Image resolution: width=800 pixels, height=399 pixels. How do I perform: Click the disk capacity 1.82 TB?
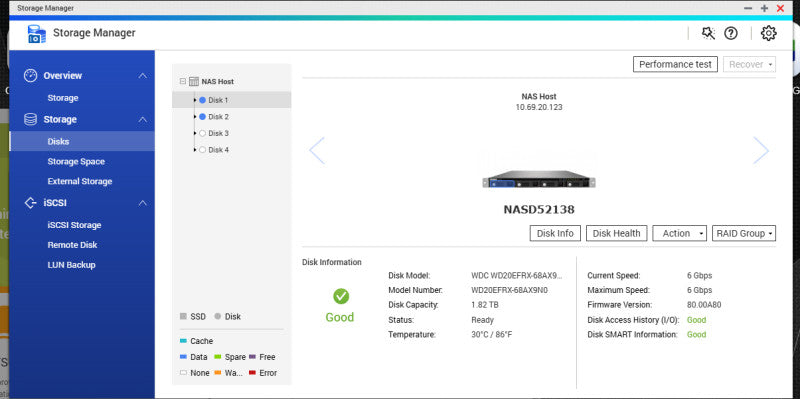pyautogui.click(x=485, y=305)
